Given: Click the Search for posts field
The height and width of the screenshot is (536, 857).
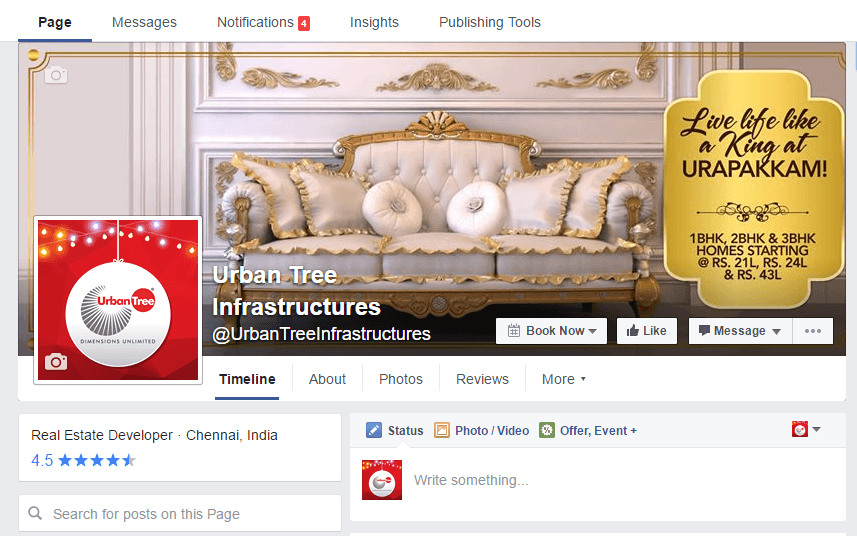Looking at the screenshot, I should coord(180,514).
